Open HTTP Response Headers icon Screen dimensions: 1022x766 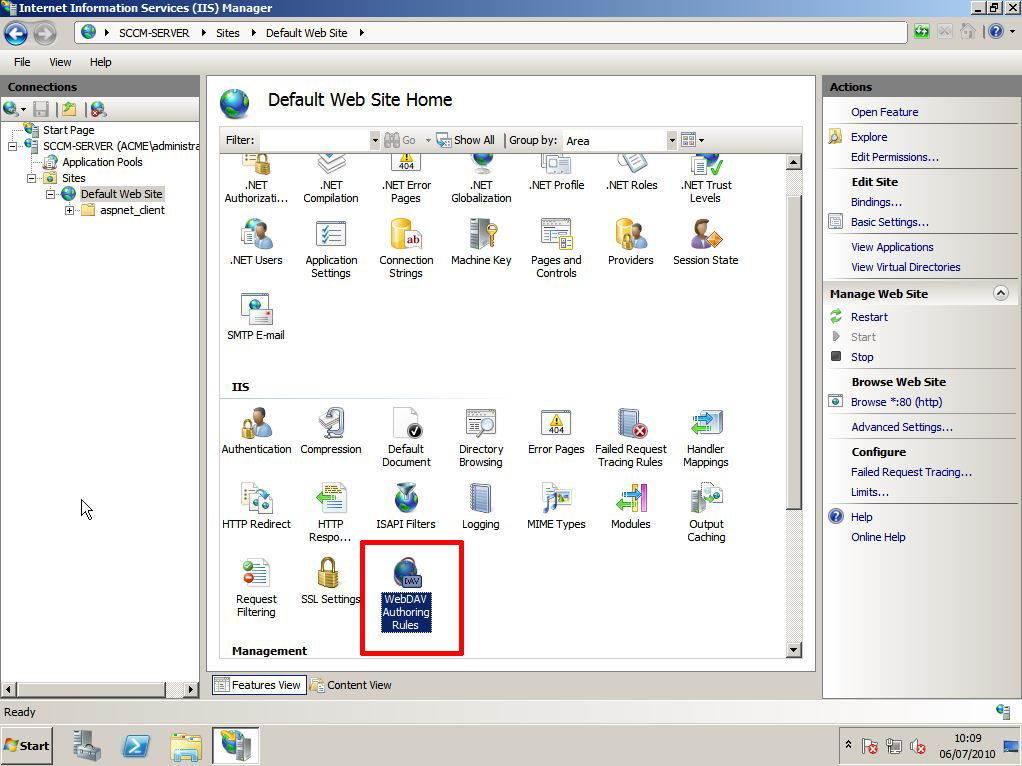(330, 512)
